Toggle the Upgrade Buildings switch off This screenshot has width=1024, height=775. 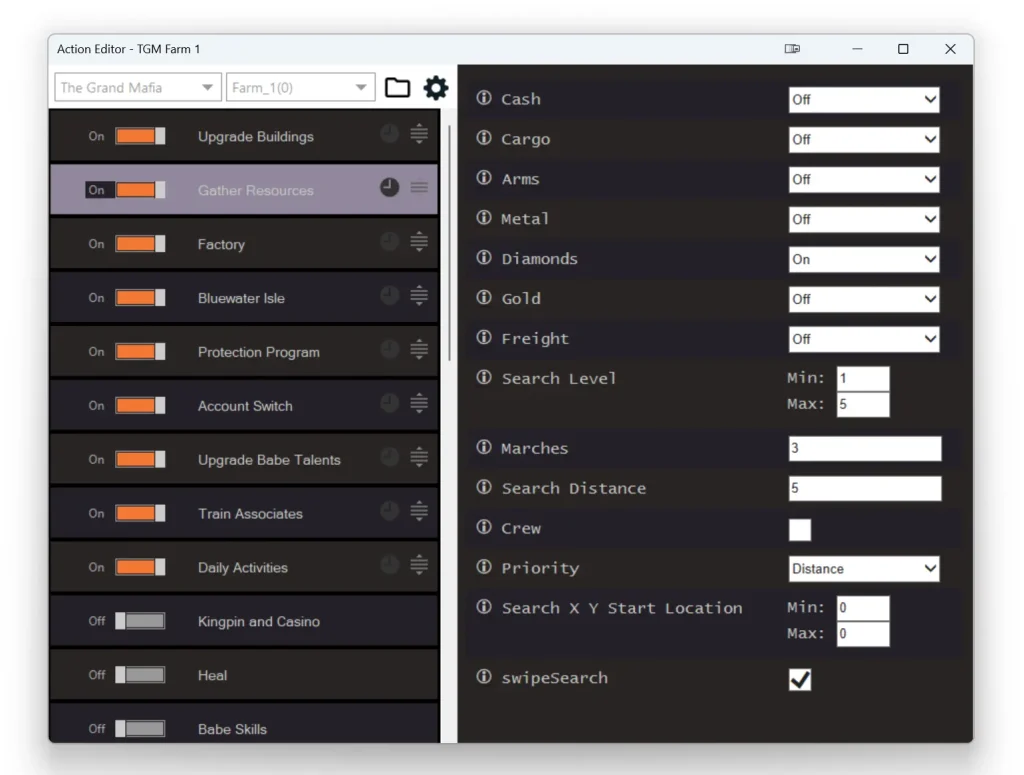pyautogui.click(x=140, y=136)
